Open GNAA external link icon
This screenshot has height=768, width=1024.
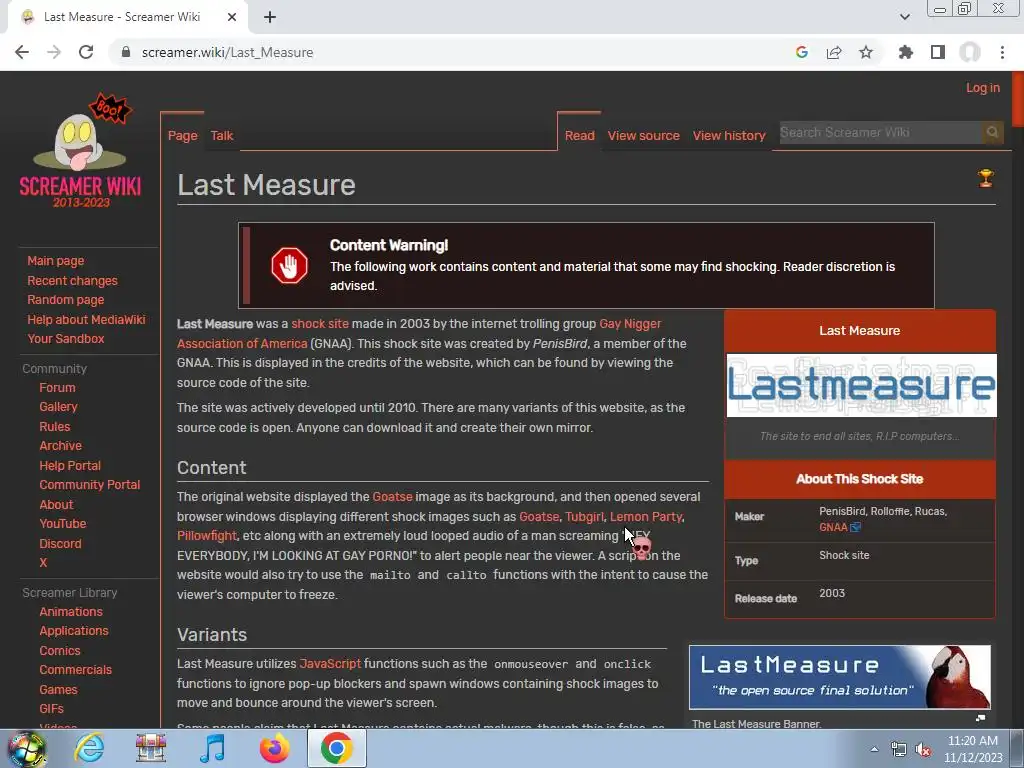pos(856,527)
